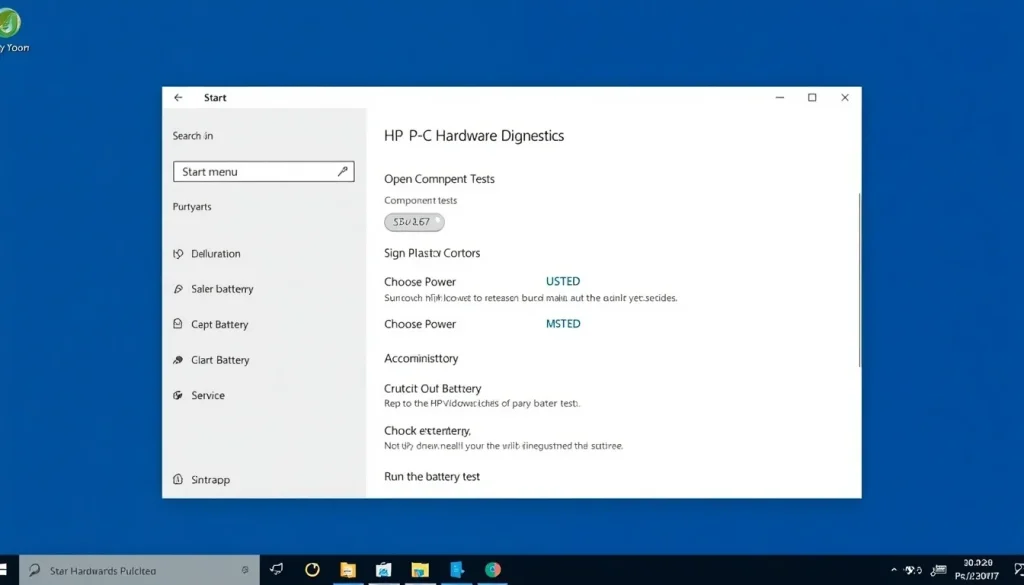Click the round clock-like taskbar icon
Viewport: 1024px width, 585px height.
tap(312, 570)
